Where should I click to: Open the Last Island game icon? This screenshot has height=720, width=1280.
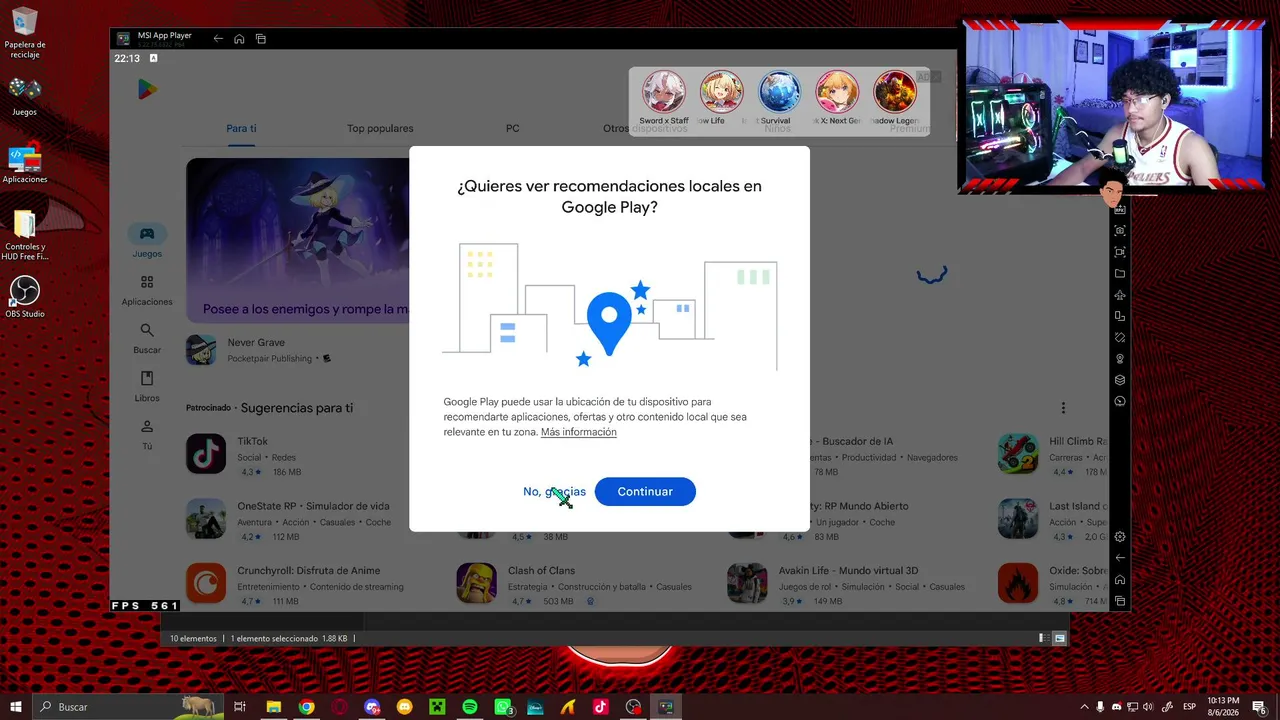(1018, 519)
